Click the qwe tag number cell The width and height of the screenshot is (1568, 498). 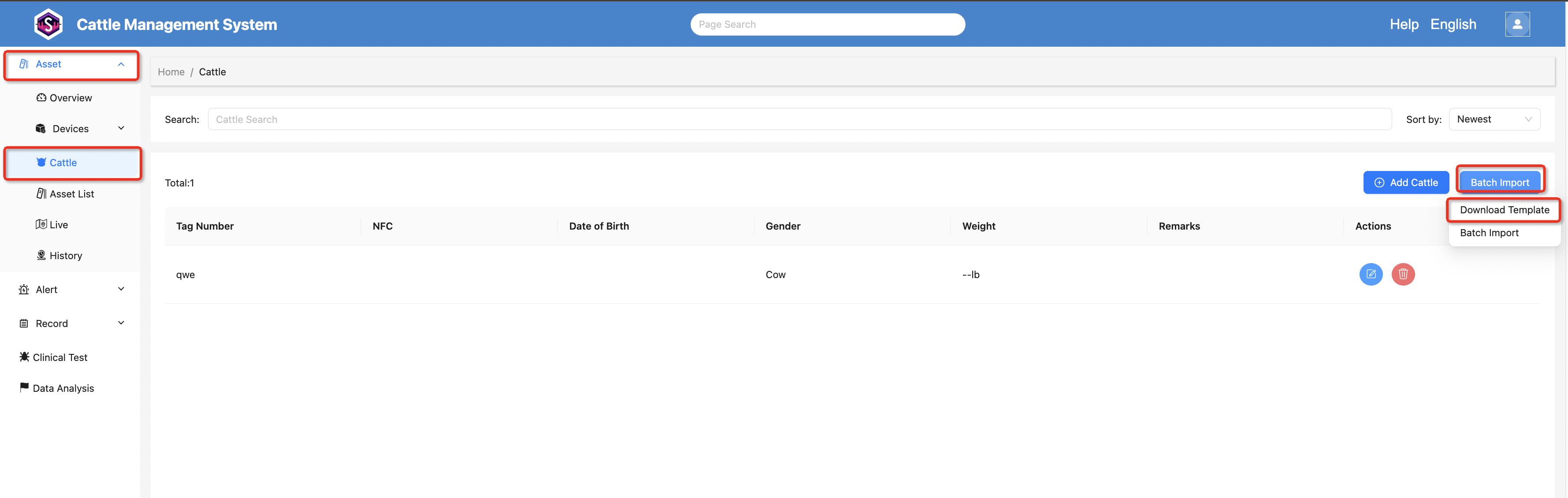(x=185, y=275)
